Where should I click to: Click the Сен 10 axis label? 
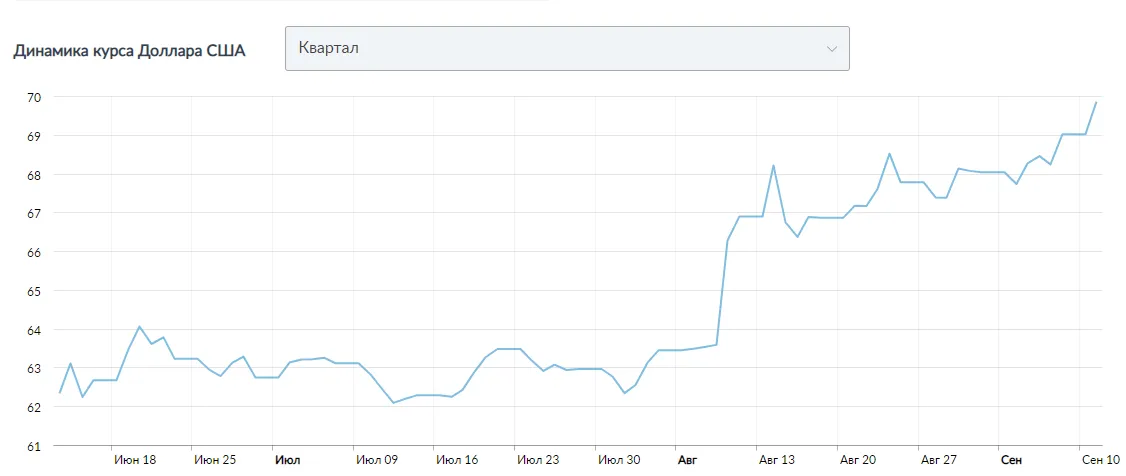tap(1101, 459)
